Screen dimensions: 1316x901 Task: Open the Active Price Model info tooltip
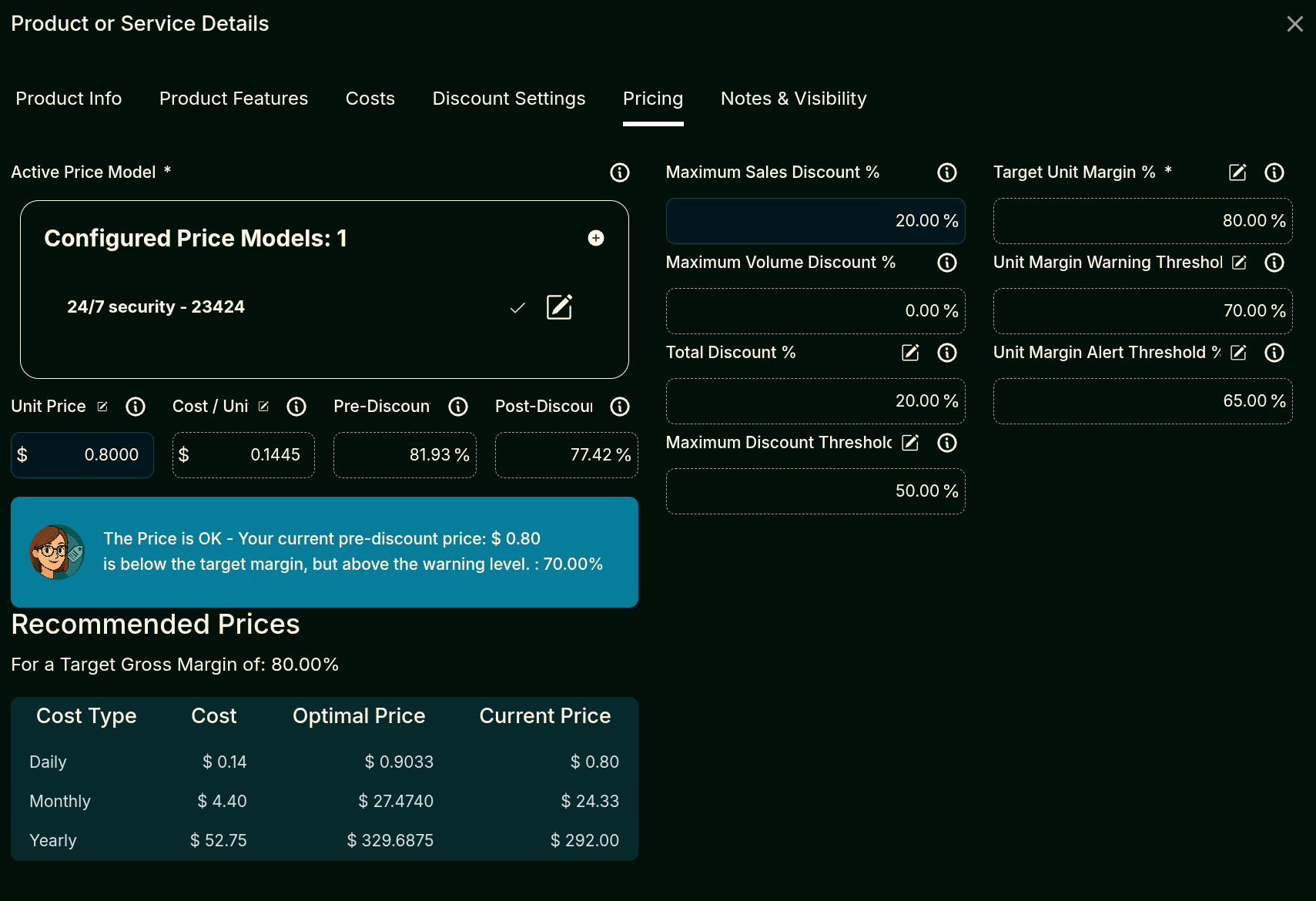[x=620, y=172]
